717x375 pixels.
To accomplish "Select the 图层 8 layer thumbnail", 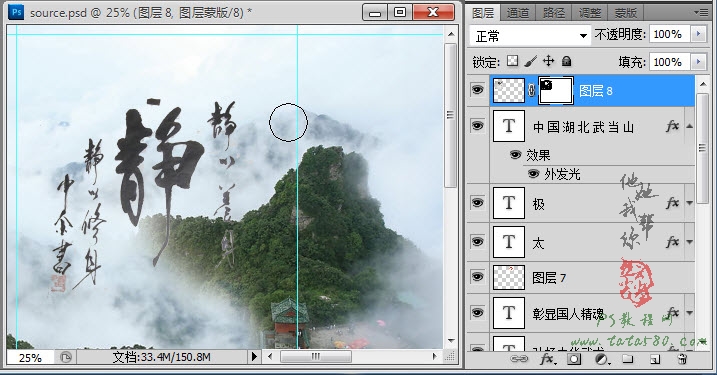I will 508,90.
